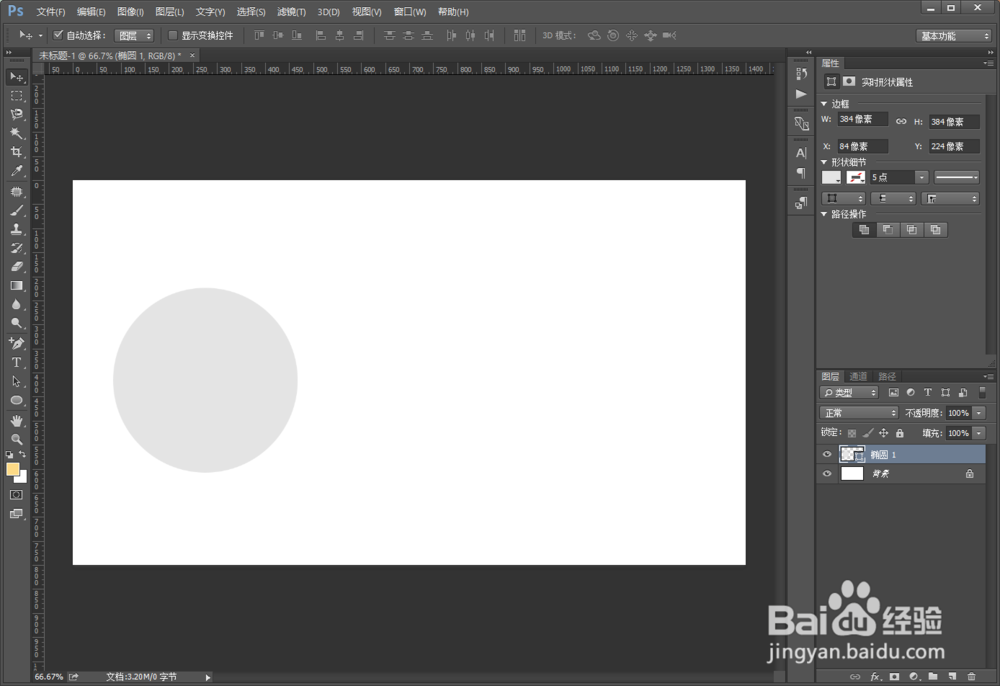Open the 窗口(W) menu
This screenshot has width=1000, height=686.
point(409,11)
